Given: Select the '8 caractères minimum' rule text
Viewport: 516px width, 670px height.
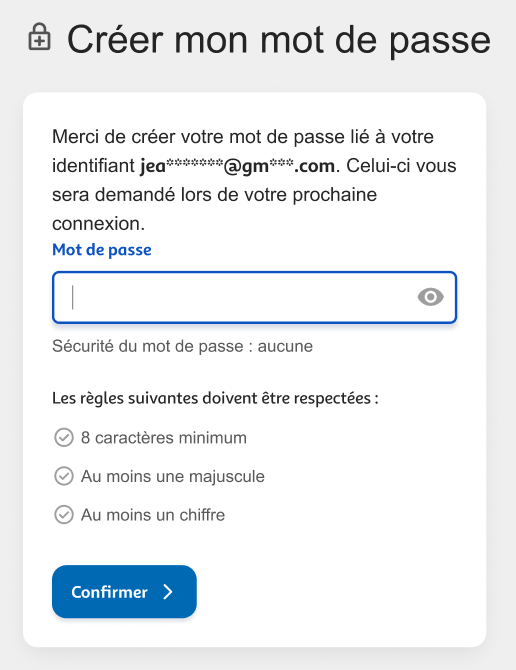Looking at the screenshot, I should (x=164, y=438).
